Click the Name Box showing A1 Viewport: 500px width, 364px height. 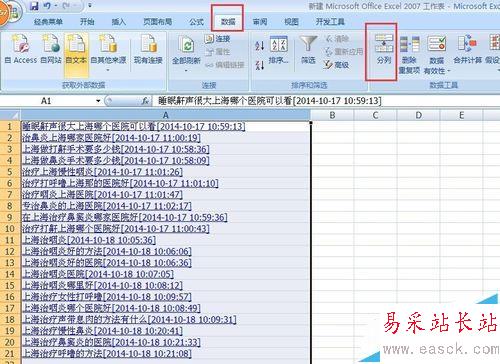(47, 101)
